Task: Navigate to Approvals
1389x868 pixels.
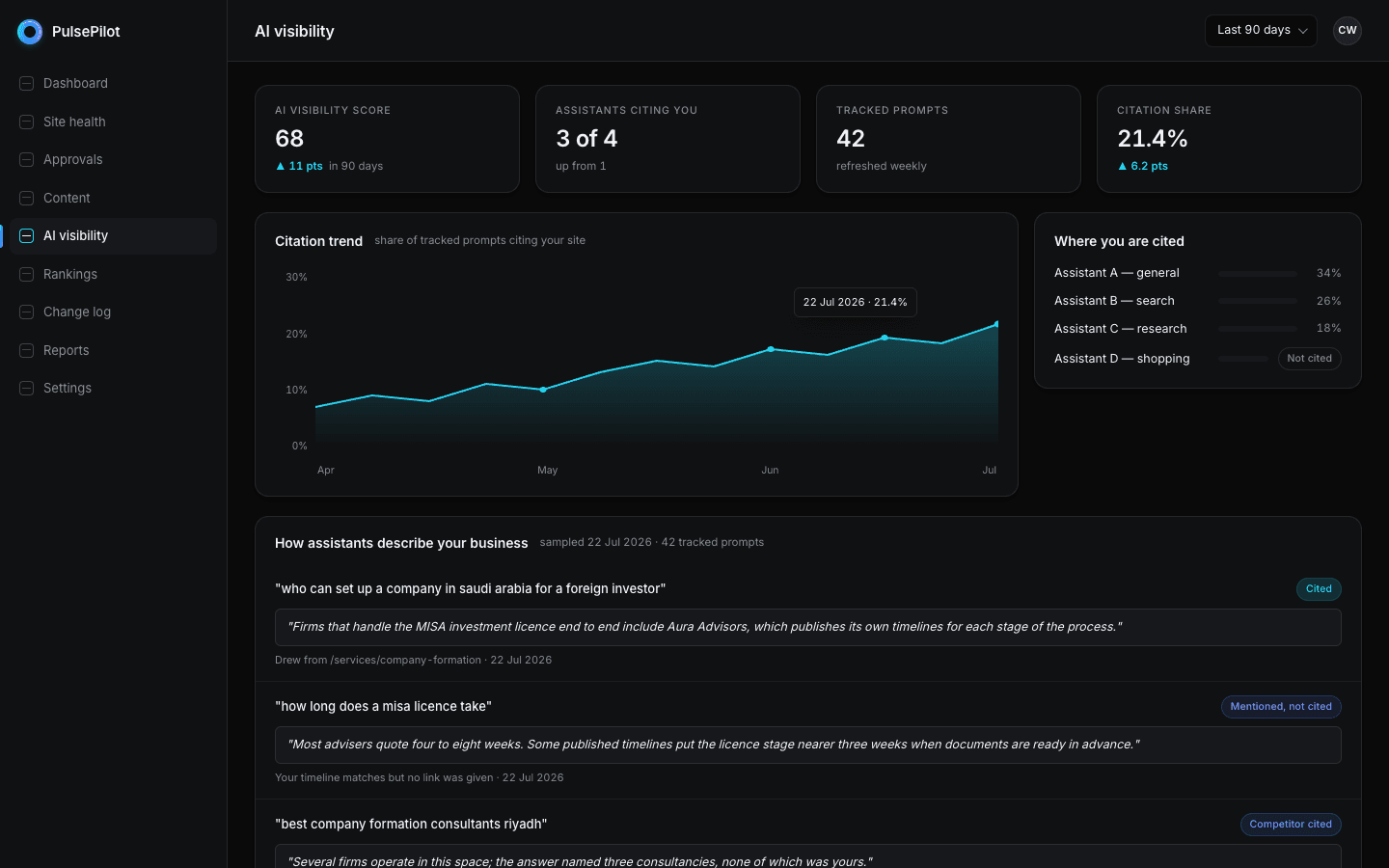Action: (x=113, y=159)
